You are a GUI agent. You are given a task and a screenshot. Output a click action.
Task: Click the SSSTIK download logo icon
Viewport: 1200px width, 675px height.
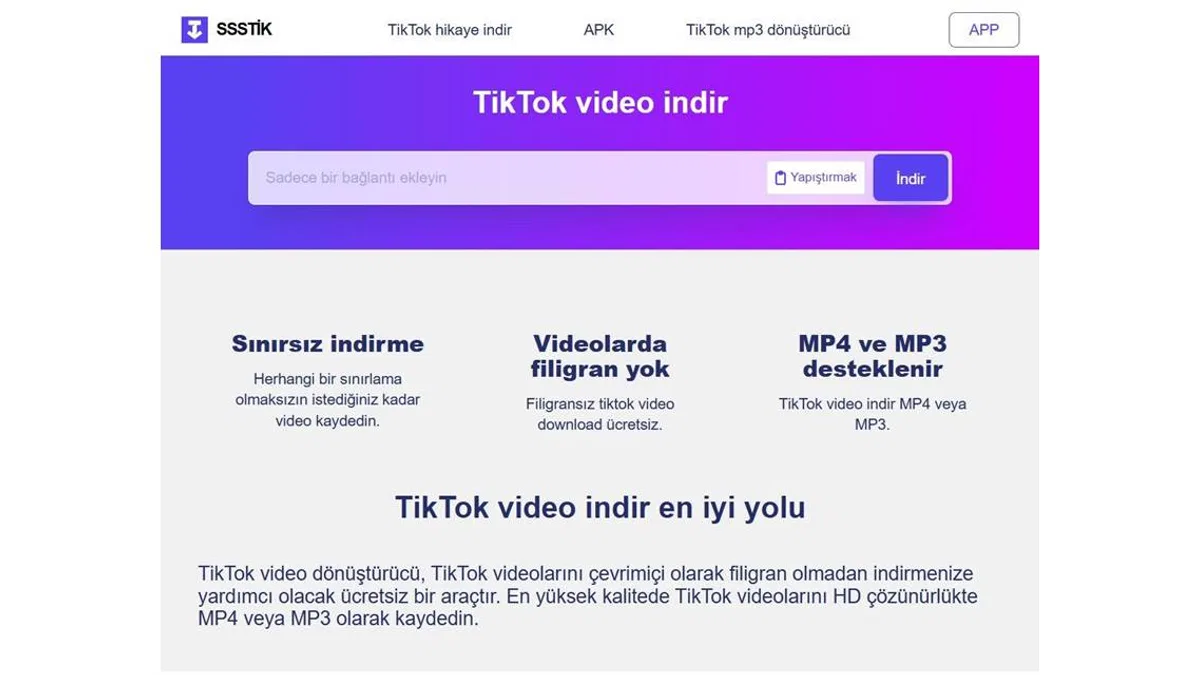(194, 30)
